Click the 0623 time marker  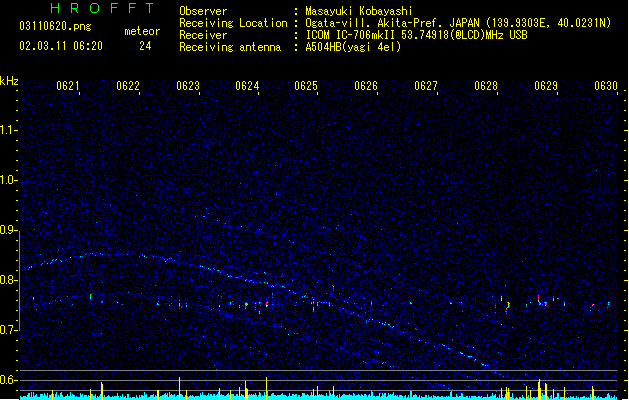(x=188, y=86)
